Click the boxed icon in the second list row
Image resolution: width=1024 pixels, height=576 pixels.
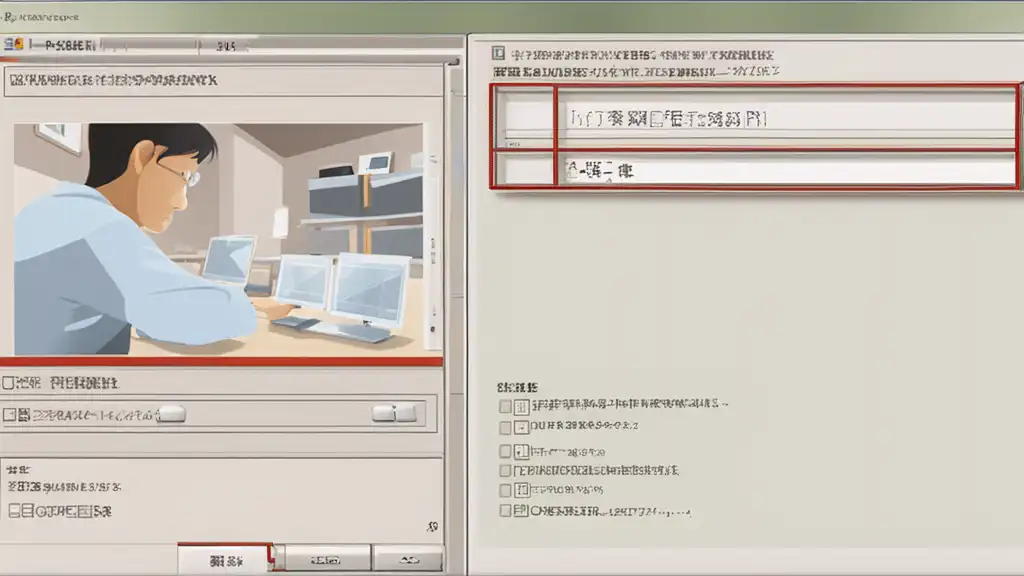coord(521,428)
